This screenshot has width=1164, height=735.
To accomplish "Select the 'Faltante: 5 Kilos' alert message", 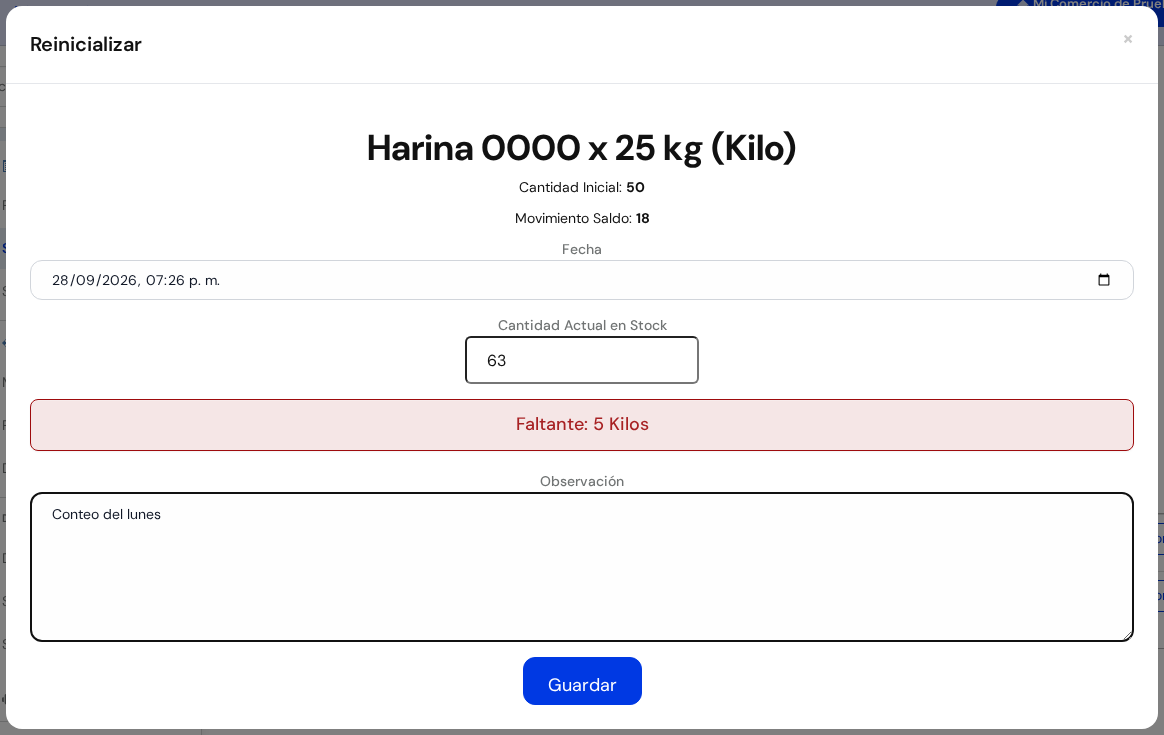I will [x=581, y=425].
